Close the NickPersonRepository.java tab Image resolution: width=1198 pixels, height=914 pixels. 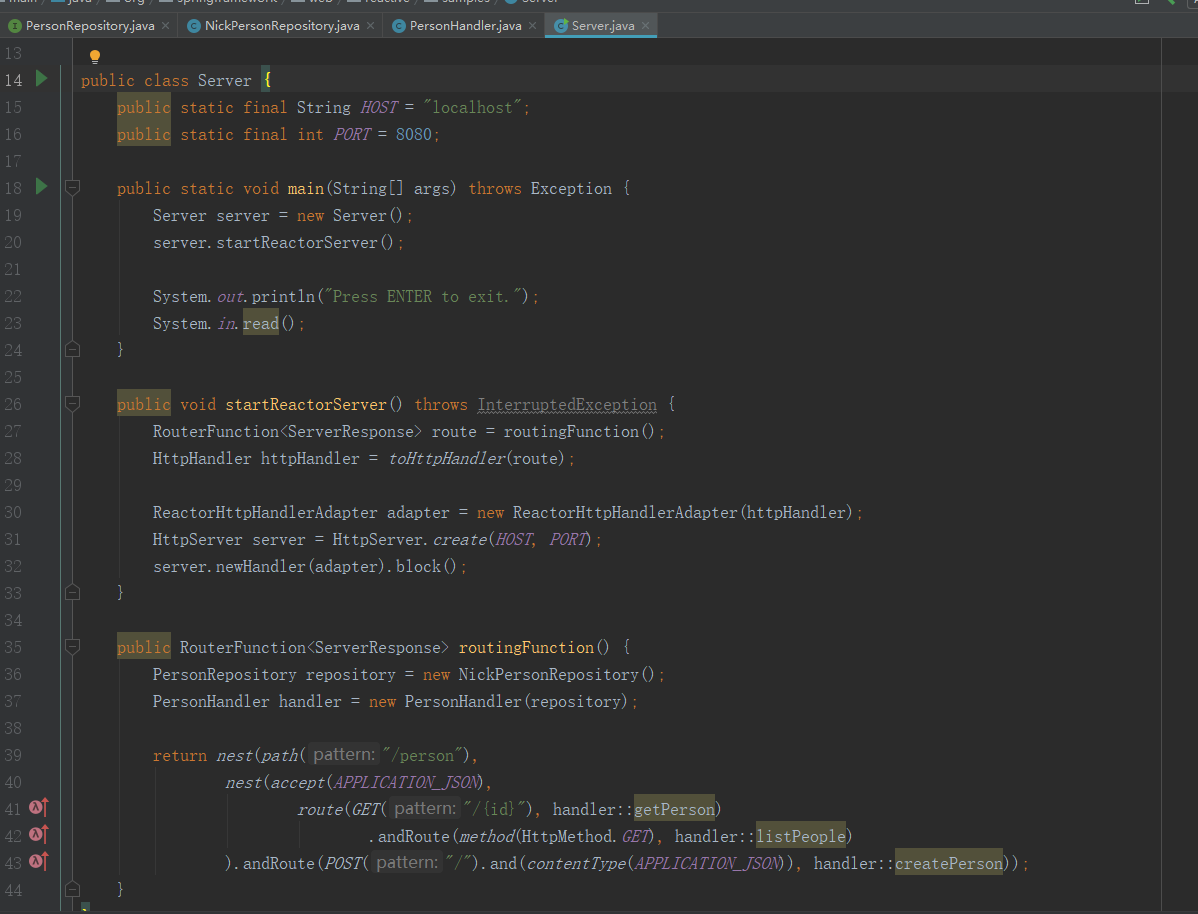point(371,25)
